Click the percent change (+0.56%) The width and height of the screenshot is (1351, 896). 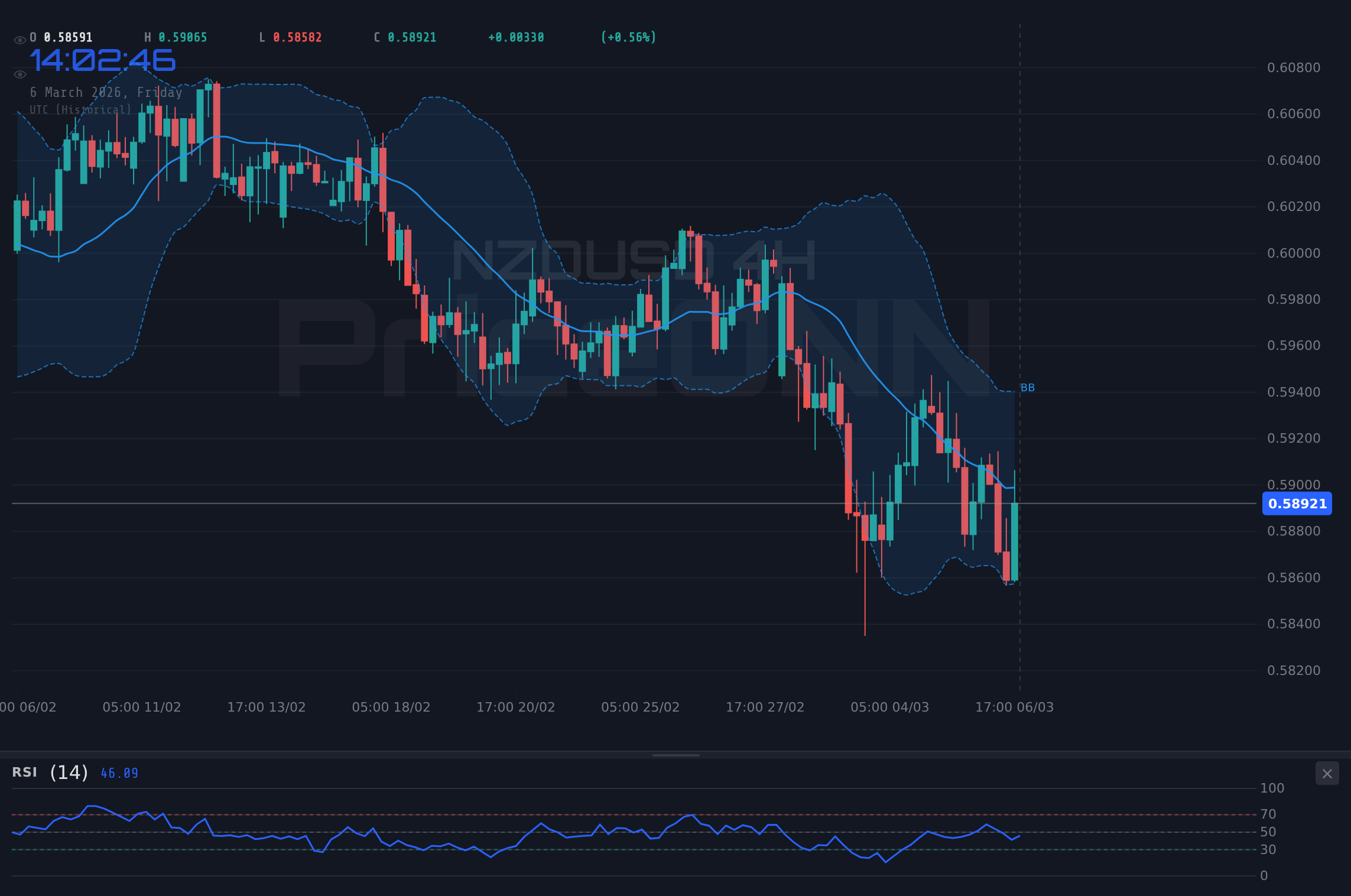[x=628, y=37]
